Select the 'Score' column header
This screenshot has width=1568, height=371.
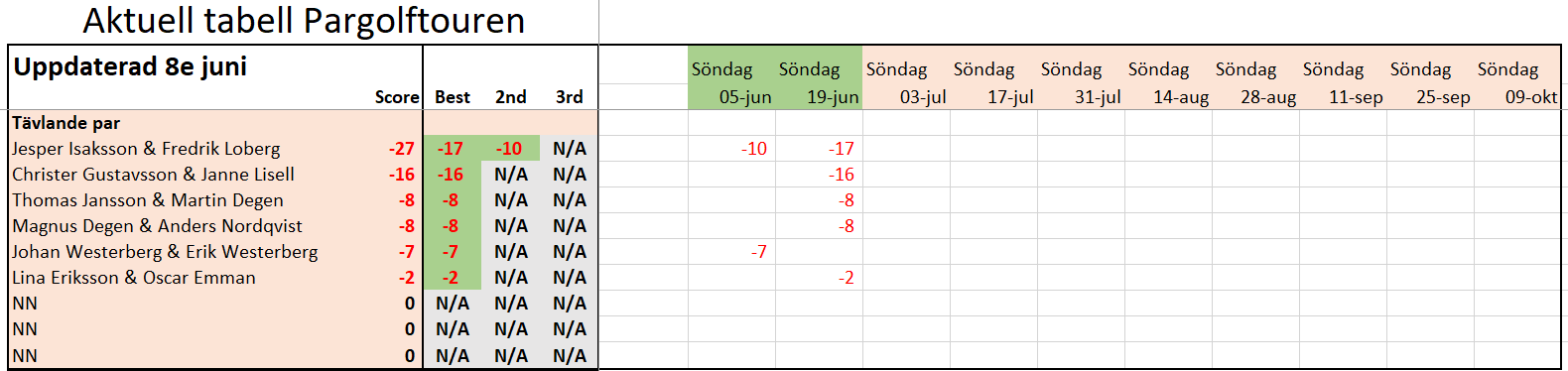click(x=397, y=97)
